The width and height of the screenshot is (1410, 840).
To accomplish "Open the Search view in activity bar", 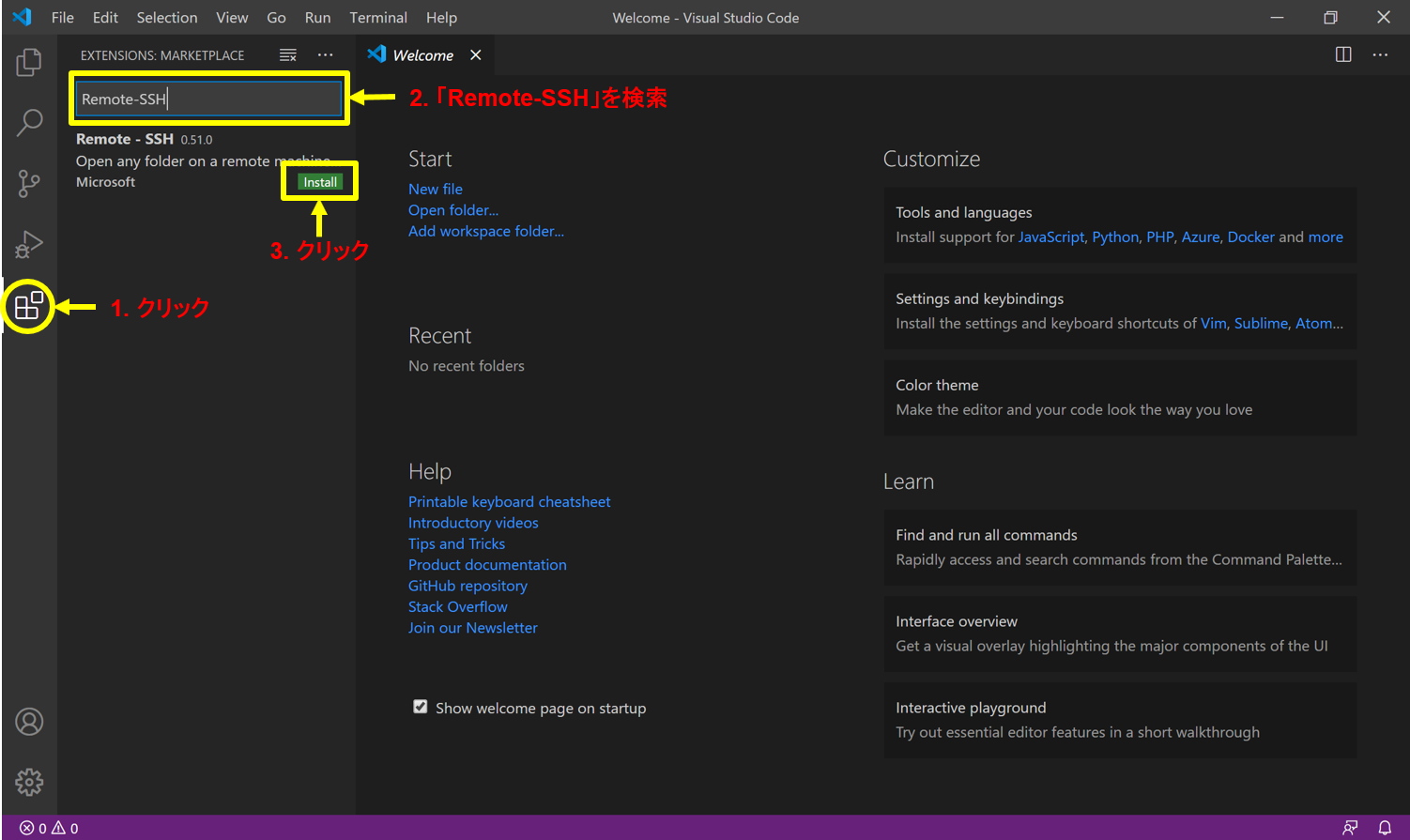I will (x=29, y=122).
